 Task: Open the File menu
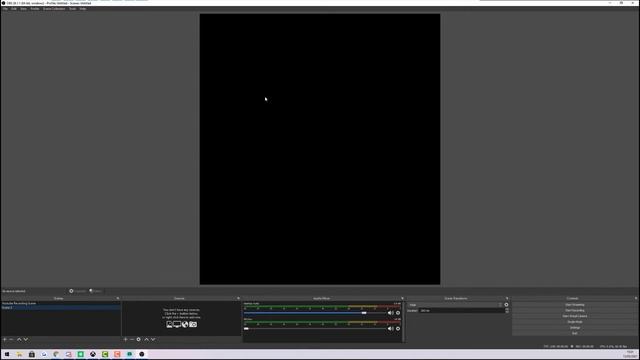(5, 9)
